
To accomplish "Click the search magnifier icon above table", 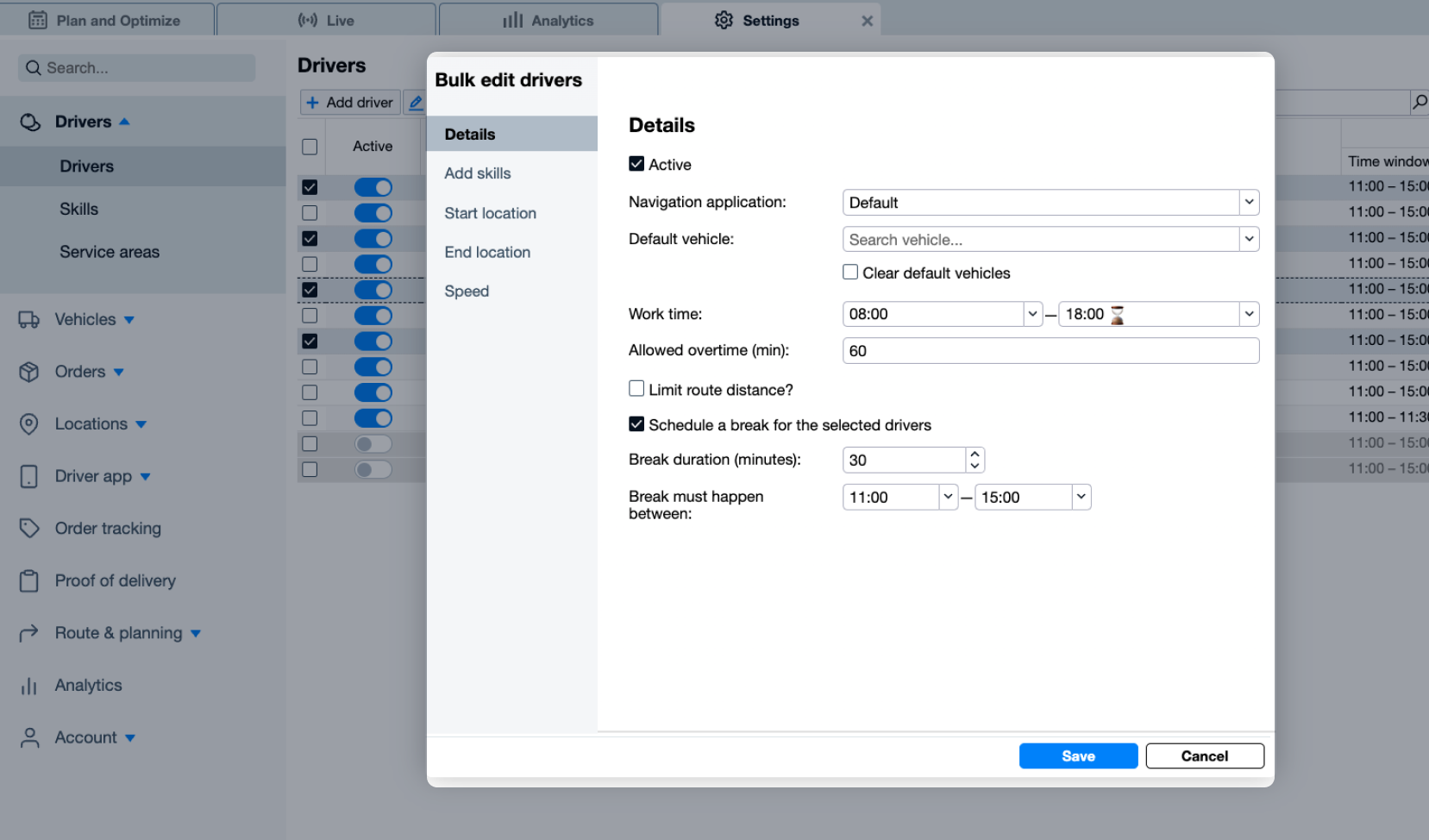I will click(1419, 103).
